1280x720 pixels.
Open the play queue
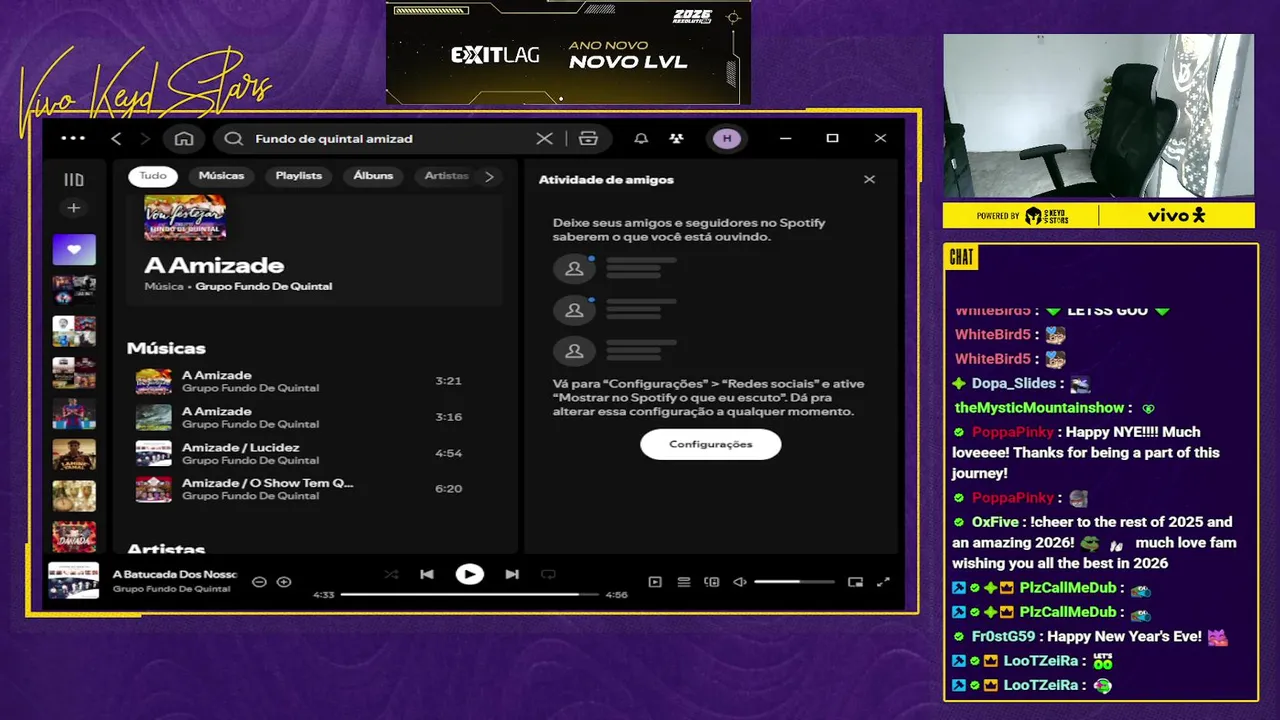pyautogui.click(x=684, y=582)
